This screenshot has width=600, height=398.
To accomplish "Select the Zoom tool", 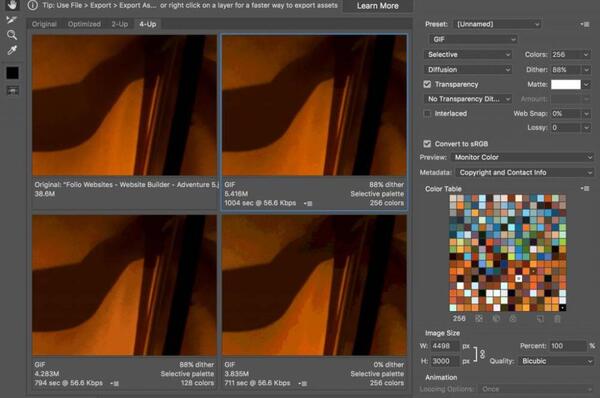I will click(x=12, y=35).
